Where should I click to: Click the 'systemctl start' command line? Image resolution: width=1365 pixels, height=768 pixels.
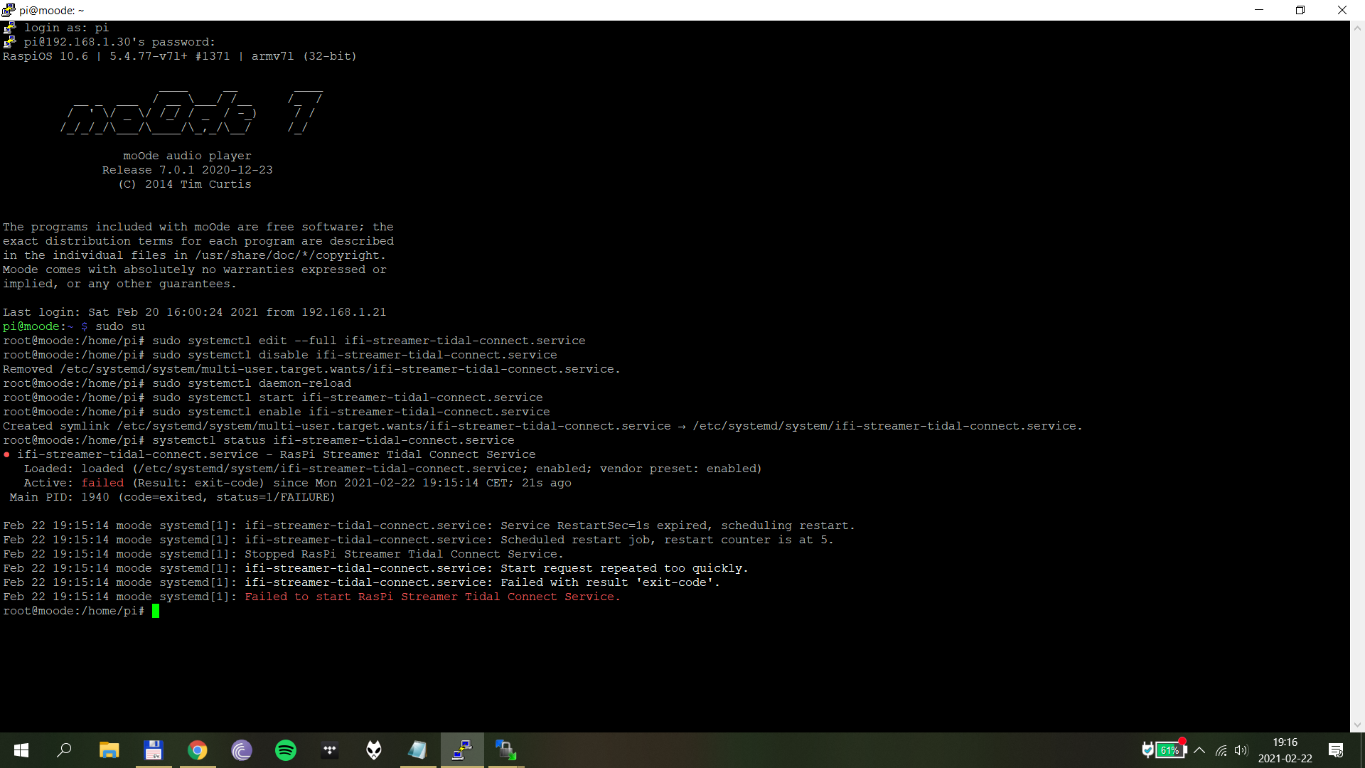(x=273, y=397)
